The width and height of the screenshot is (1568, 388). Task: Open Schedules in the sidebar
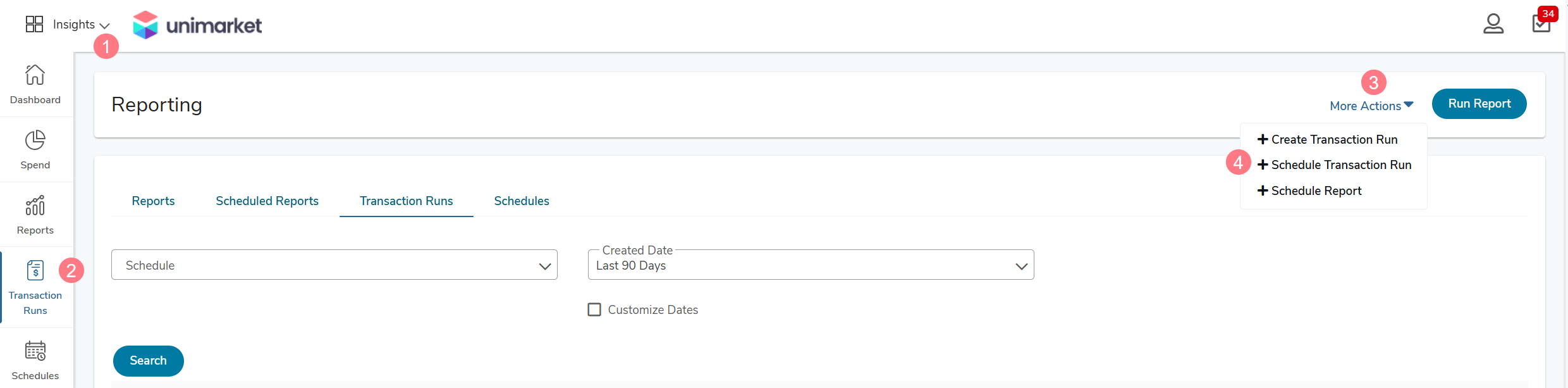pos(35,361)
